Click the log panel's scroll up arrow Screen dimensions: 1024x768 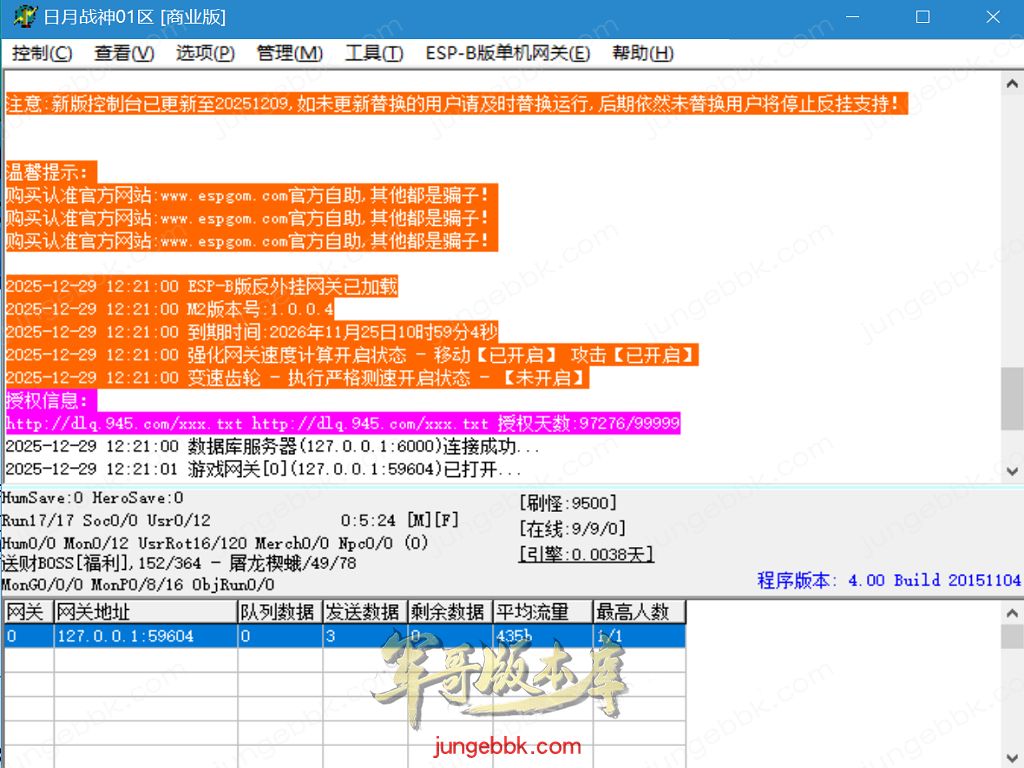point(1012,82)
